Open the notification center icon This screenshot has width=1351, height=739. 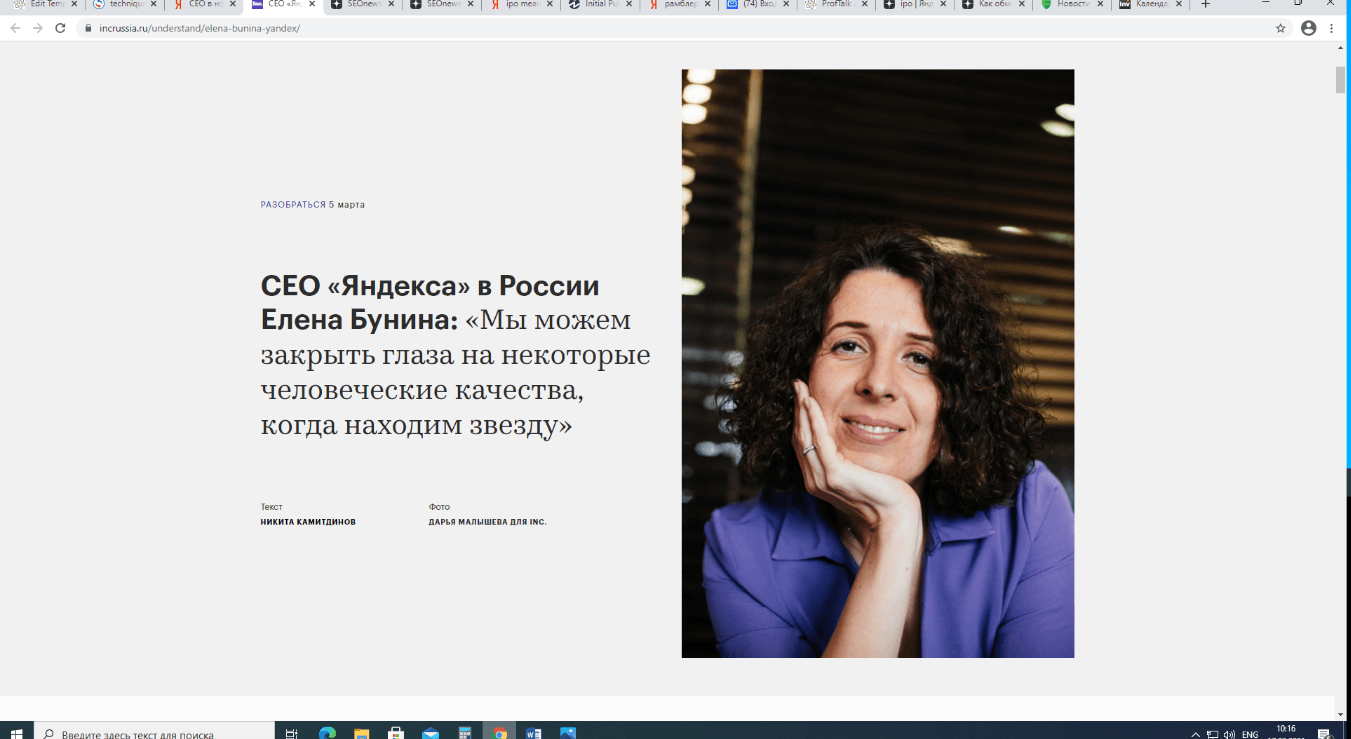click(1324, 734)
